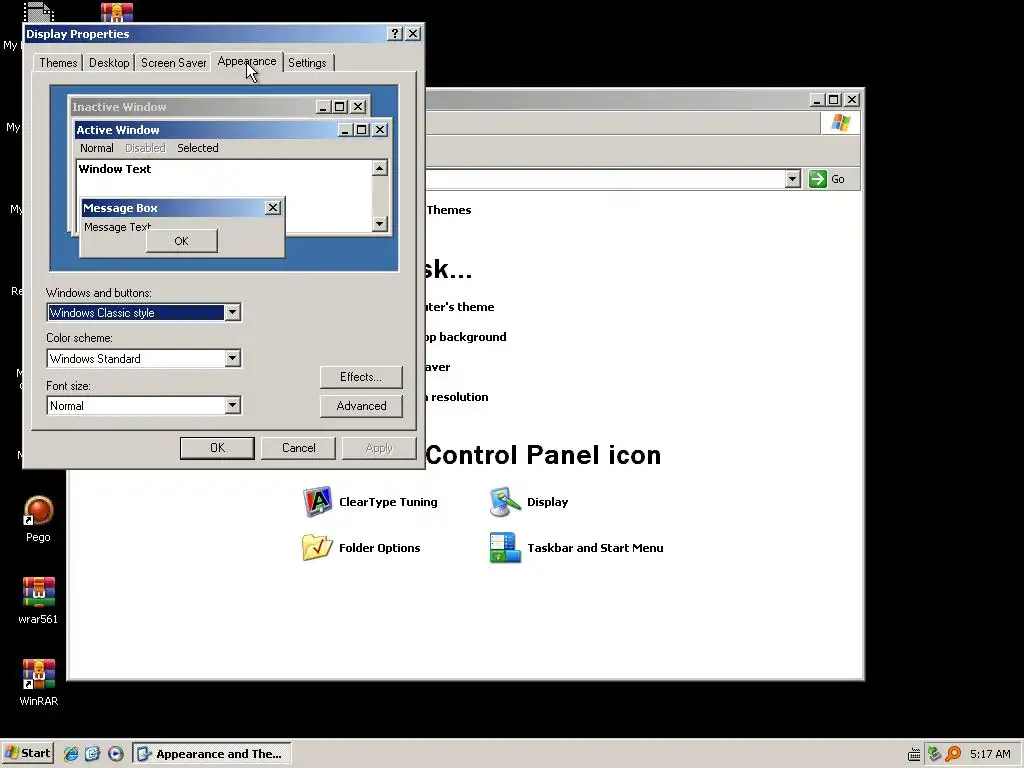Click the Active Window title bar preview
The image size is (1024, 768).
(232, 129)
